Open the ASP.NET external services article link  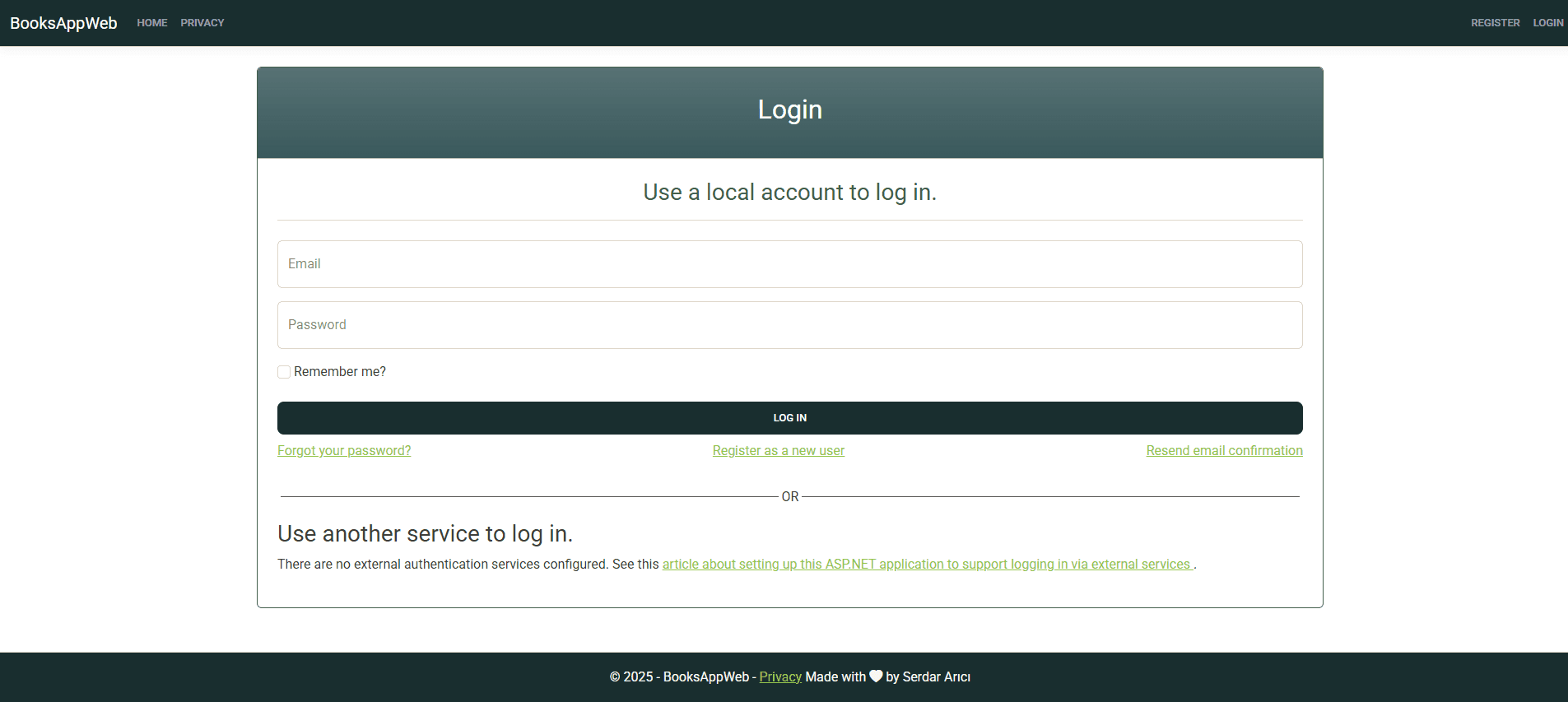(x=928, y=565)
